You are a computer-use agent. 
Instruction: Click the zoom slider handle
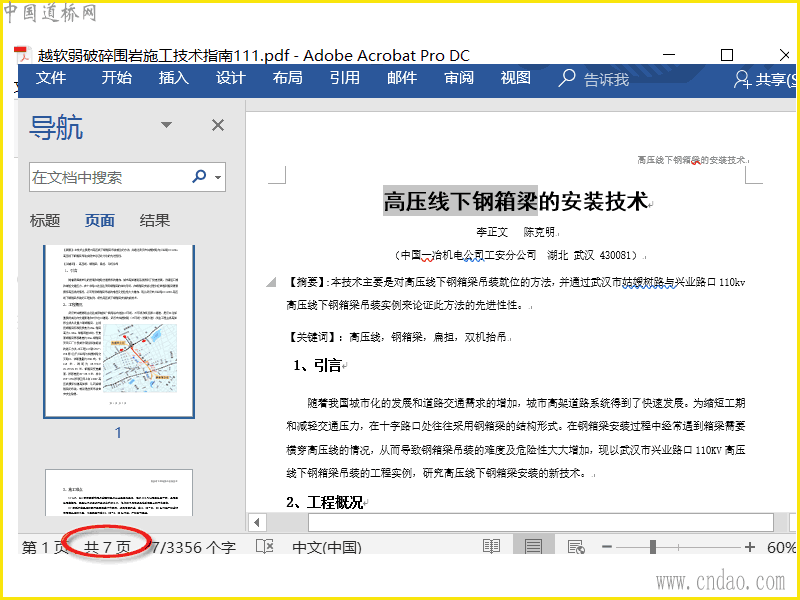(x=653, y=547)
